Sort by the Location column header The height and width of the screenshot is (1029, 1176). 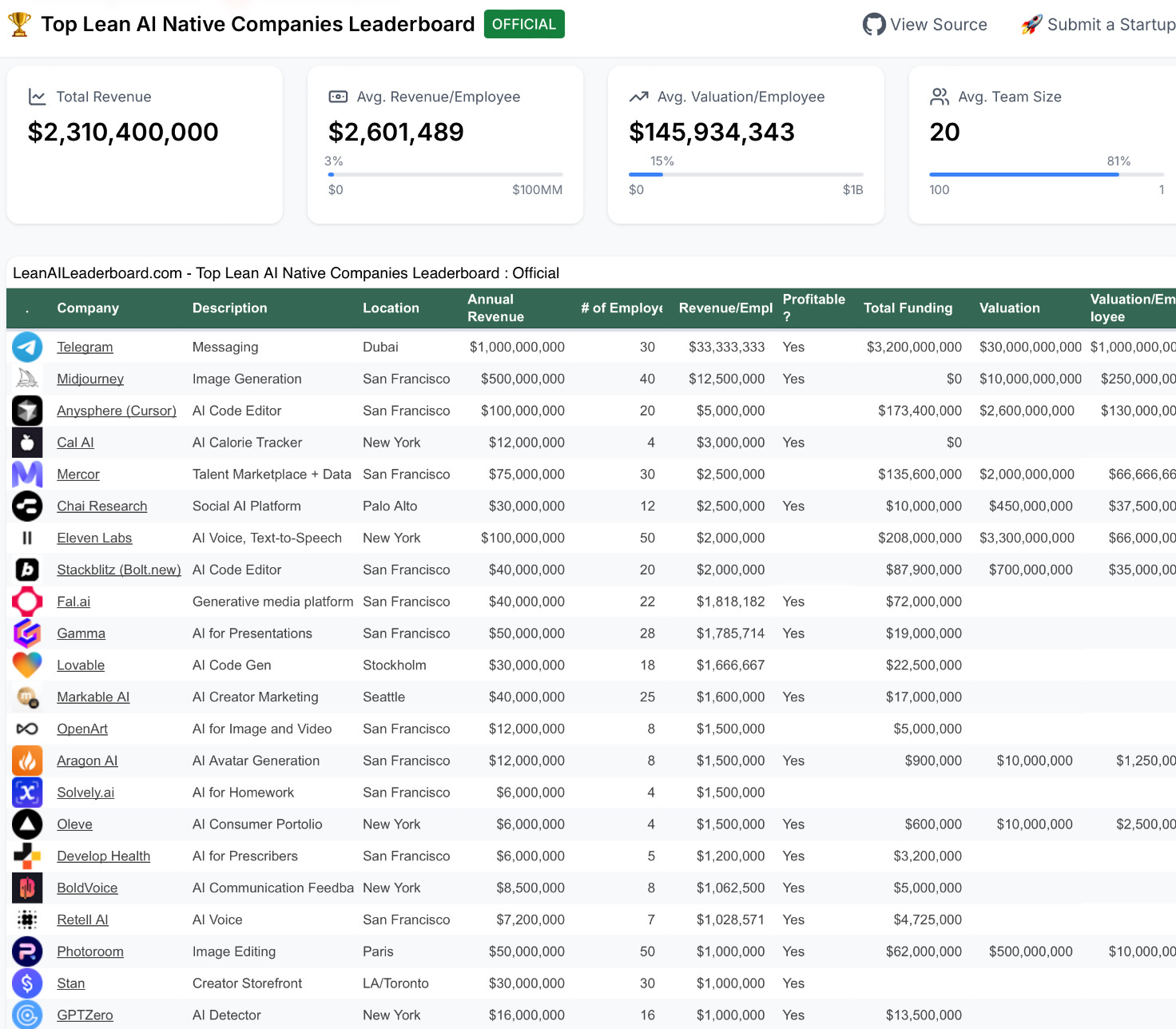[391, 308]
